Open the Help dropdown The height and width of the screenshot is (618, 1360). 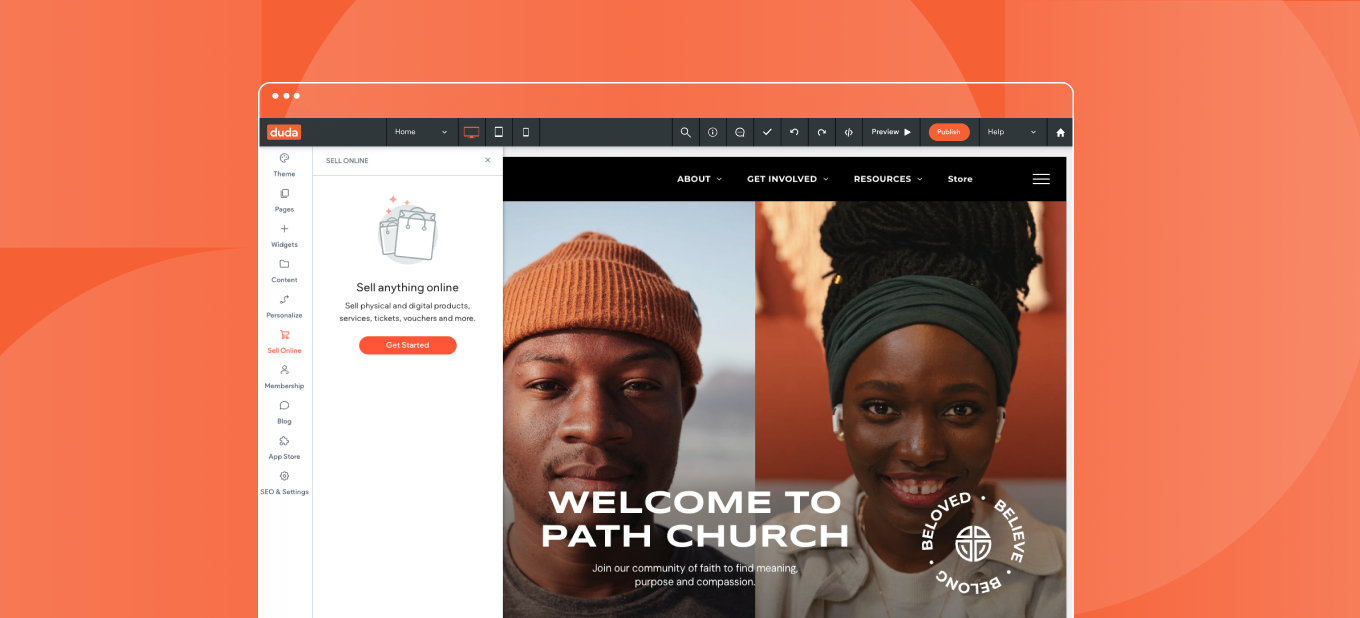(x=1012, y=132)
